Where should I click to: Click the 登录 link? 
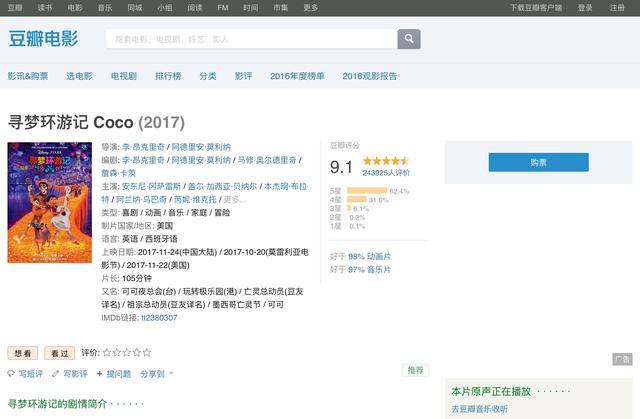click(x=585, y=7)
